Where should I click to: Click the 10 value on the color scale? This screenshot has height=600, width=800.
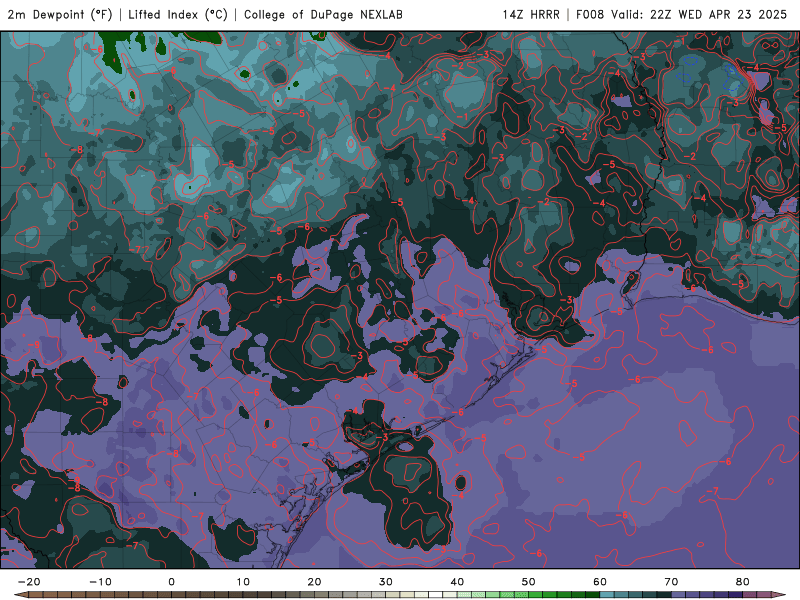click(x=243, y=582)
